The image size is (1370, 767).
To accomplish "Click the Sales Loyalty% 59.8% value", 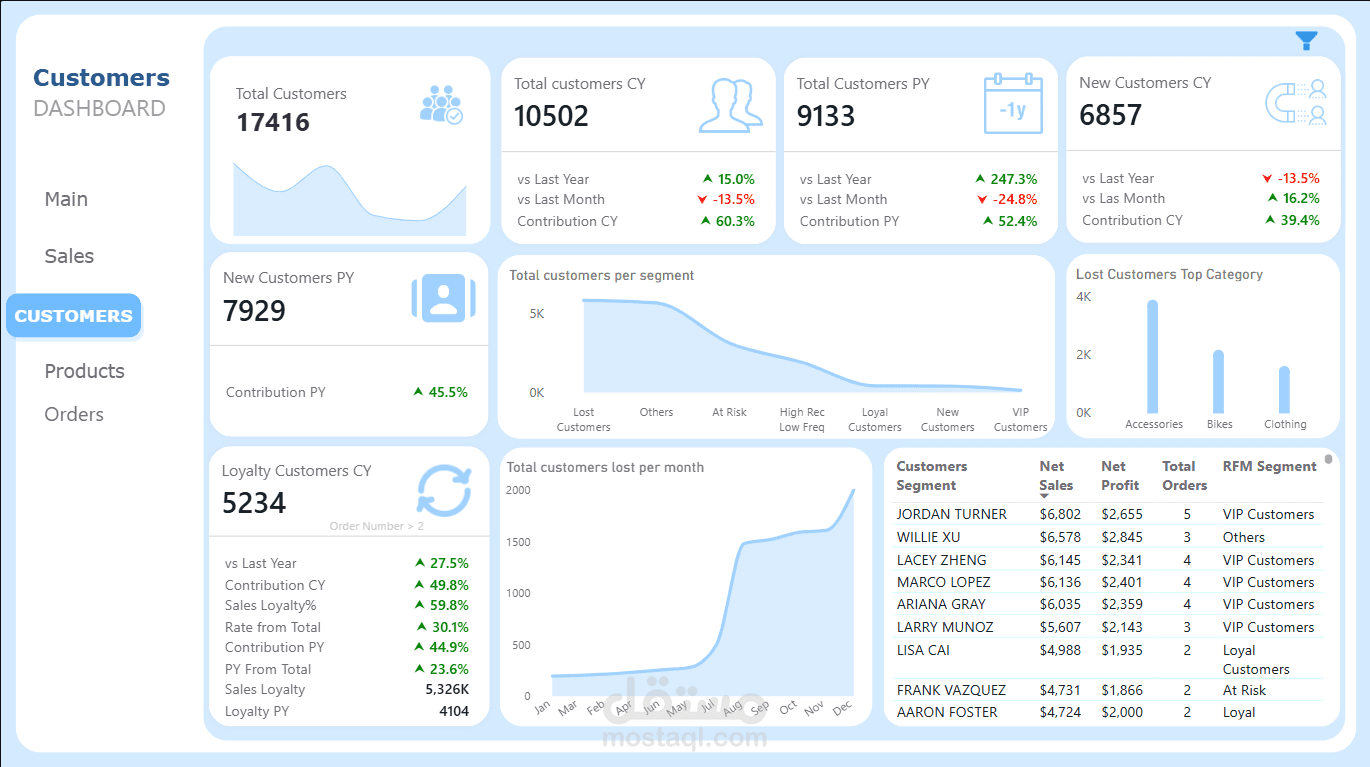I will (448, 605).
